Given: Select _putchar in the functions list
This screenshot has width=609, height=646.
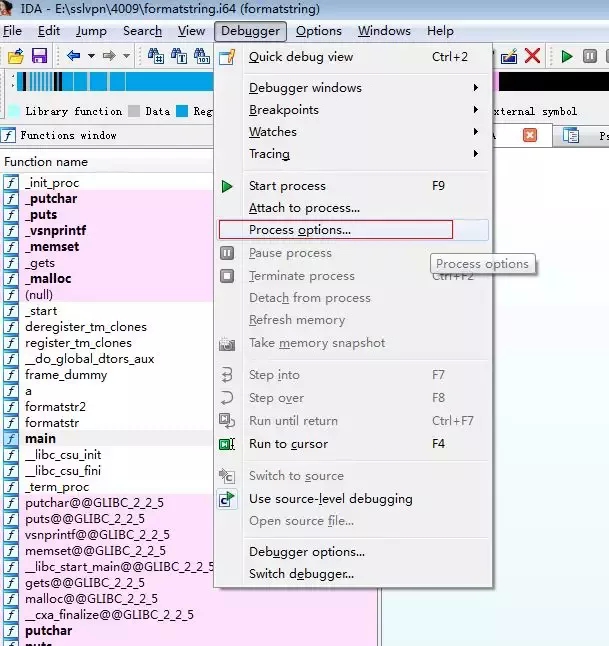Looking at the screenshot, I should pos(51,199).
